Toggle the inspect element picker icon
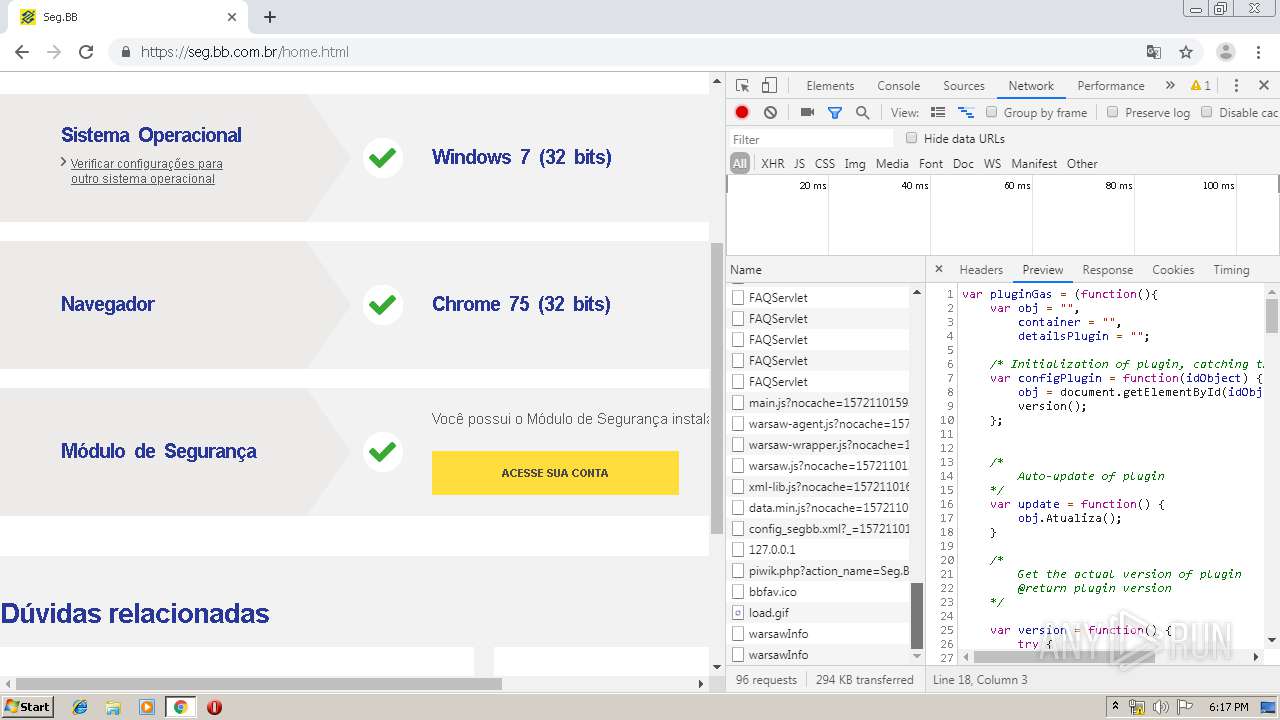The height and width of the screenshot is (720, 1280). click(x=742, y=86)
